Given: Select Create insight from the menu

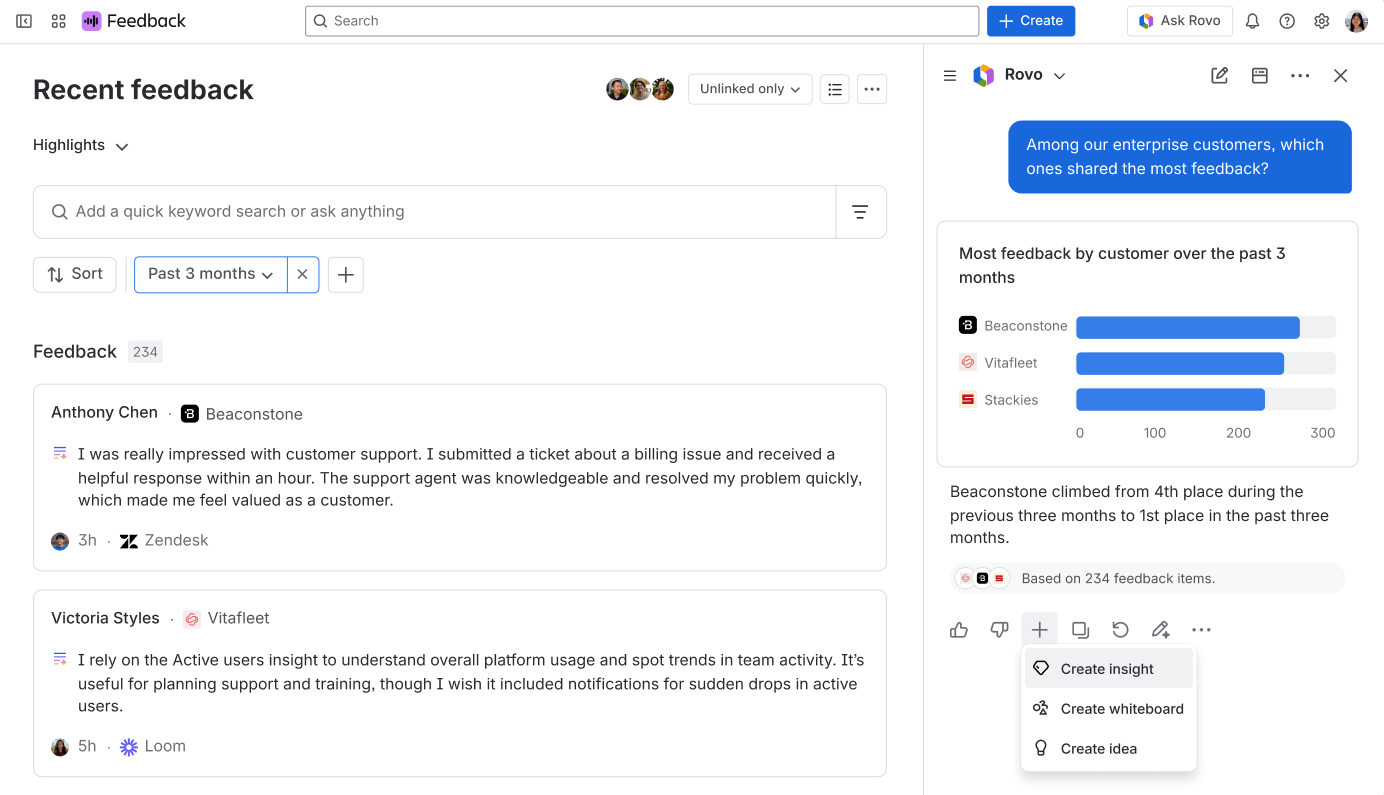Looking at the screenshot, I should (x=1109, y=669).
